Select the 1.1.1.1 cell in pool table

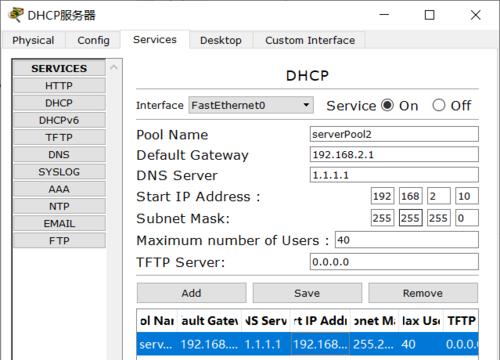[x=266, y=344]
